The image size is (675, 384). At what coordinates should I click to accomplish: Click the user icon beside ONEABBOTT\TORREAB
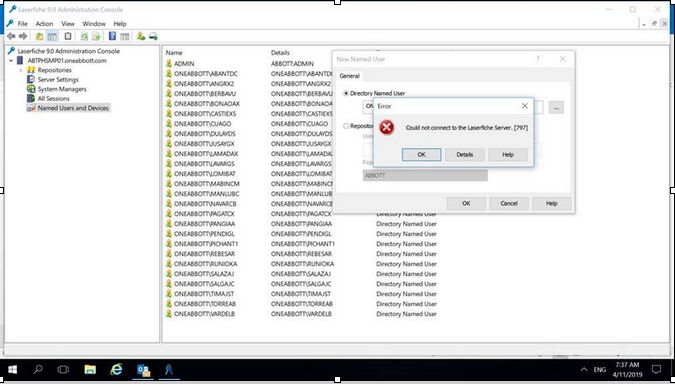click(x=169, y=304)
